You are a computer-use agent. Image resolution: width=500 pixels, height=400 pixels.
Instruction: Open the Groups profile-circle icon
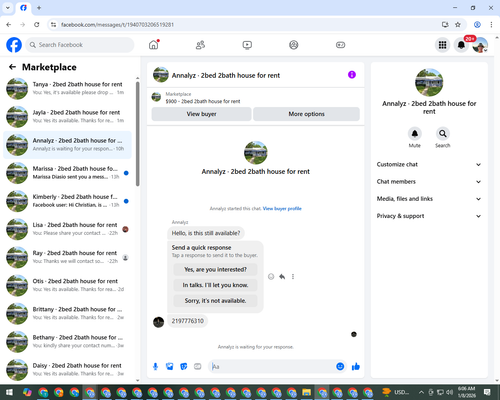click(294, 45)
